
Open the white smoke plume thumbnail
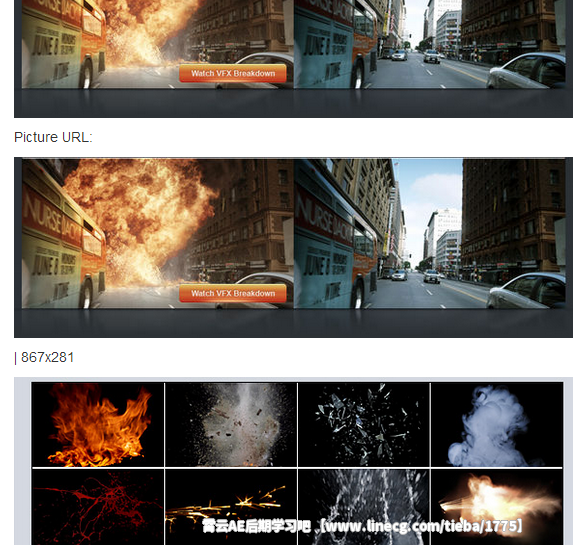[x=497, y=425]
